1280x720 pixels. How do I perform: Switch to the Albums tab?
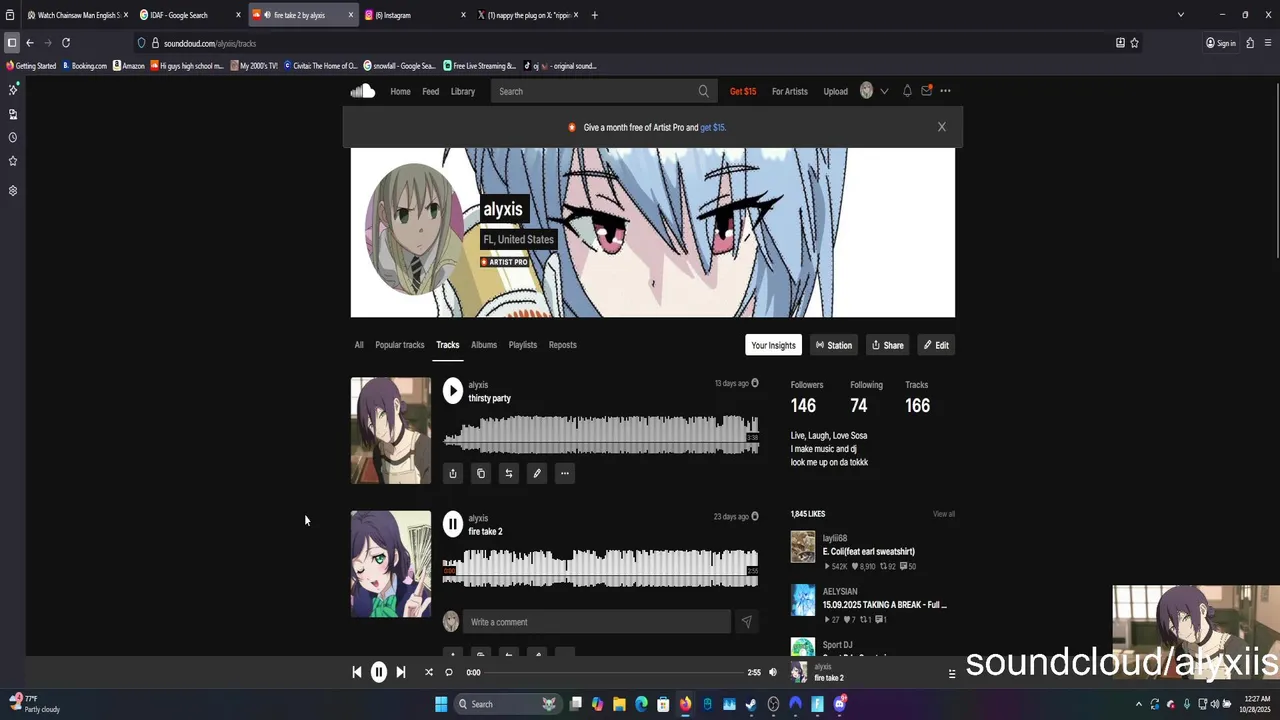(x=484, y=345)
